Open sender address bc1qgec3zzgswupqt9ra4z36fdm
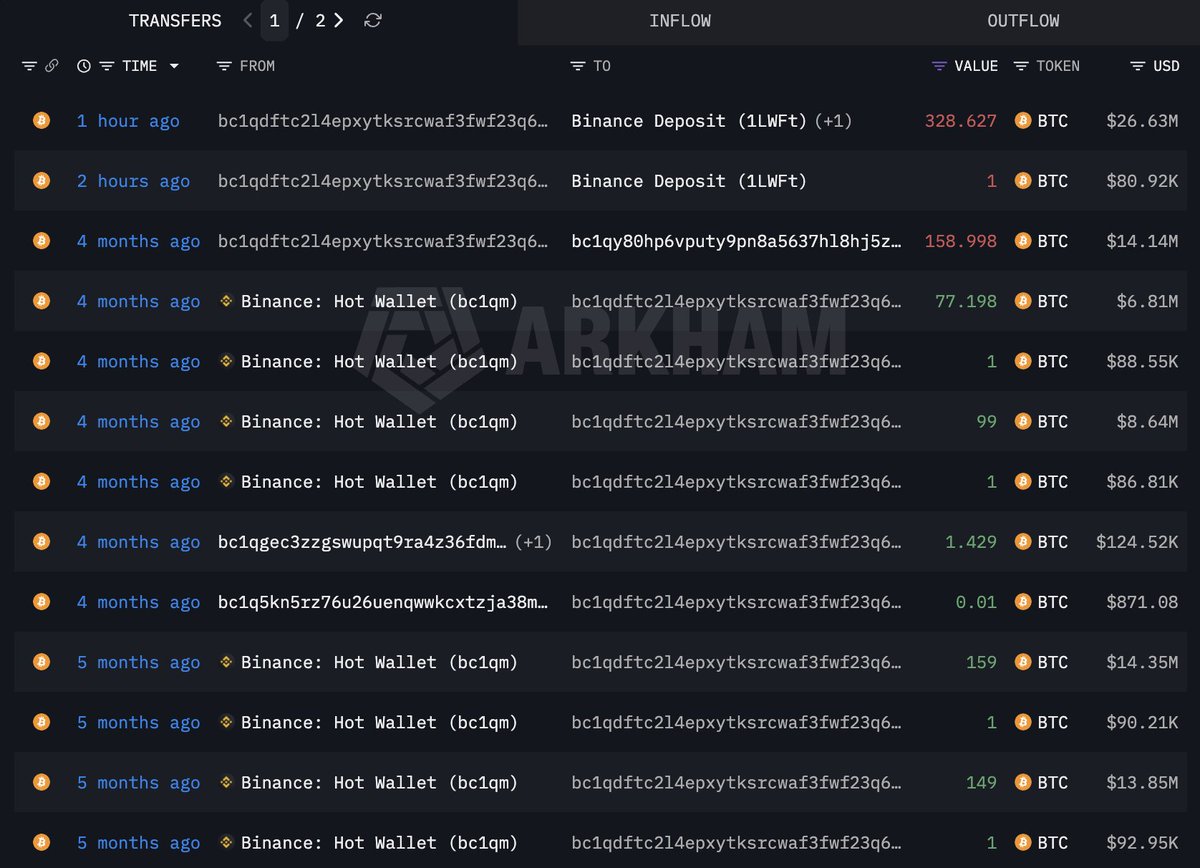Image resolution: width=1200 pixels, height=868 pixels. point(363,542)
